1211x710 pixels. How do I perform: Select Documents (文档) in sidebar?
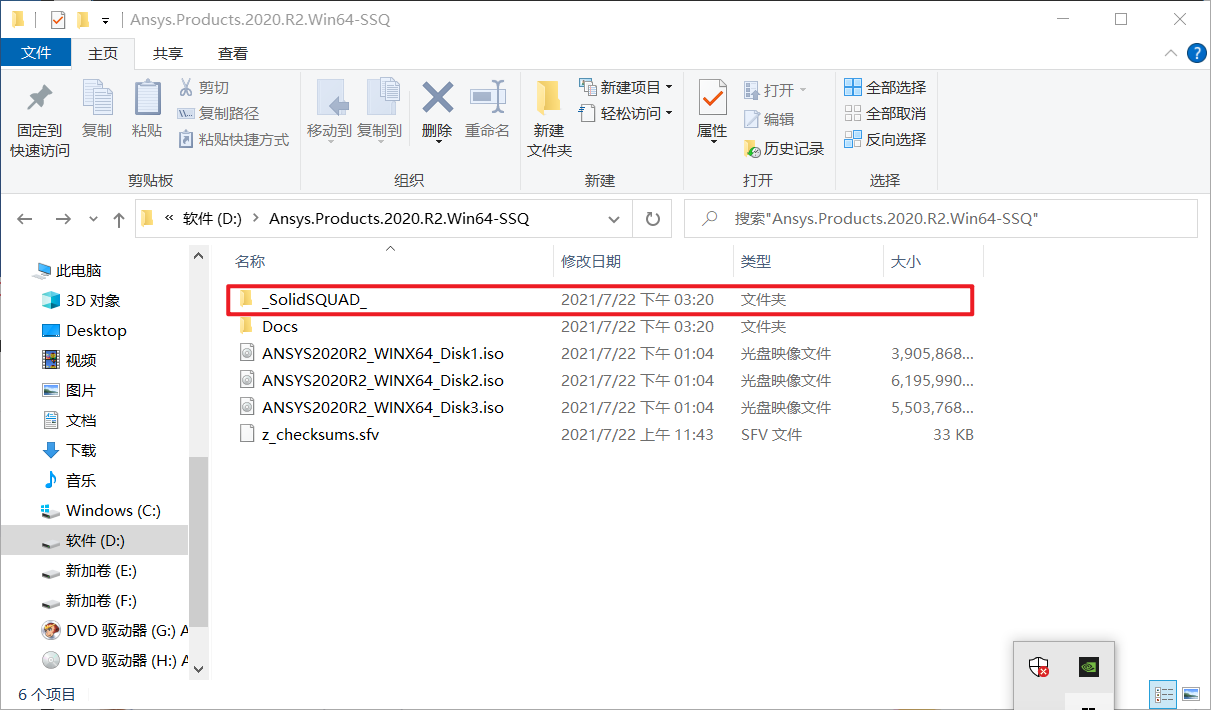[x=69, y=420]
